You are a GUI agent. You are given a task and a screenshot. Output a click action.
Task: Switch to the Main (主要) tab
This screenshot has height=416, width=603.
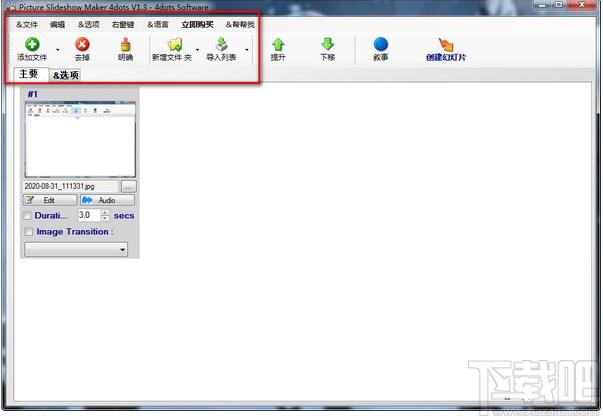[30, 74]
